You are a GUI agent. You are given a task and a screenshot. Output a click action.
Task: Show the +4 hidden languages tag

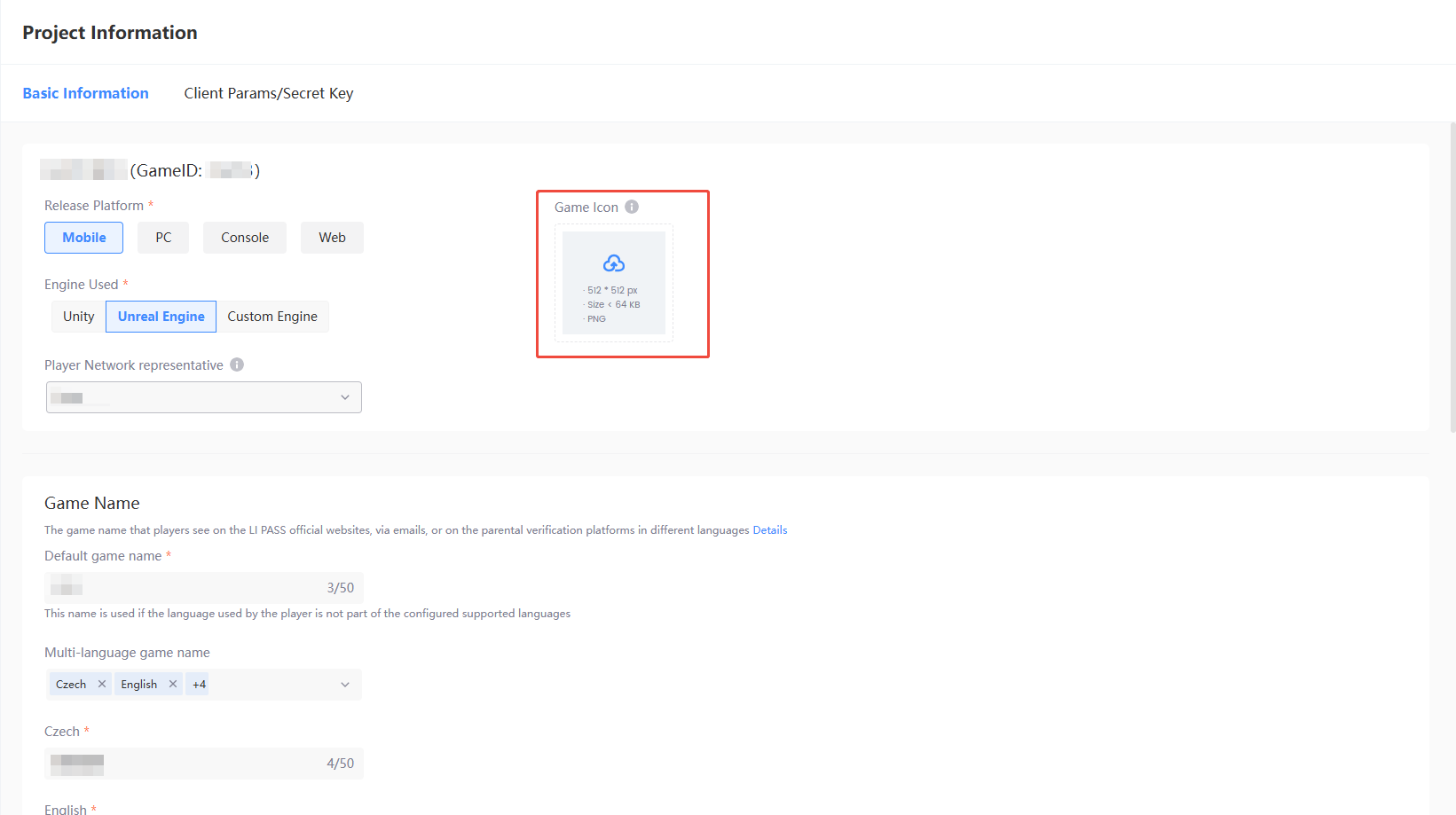pyautogui.click(x=199, y=685)
